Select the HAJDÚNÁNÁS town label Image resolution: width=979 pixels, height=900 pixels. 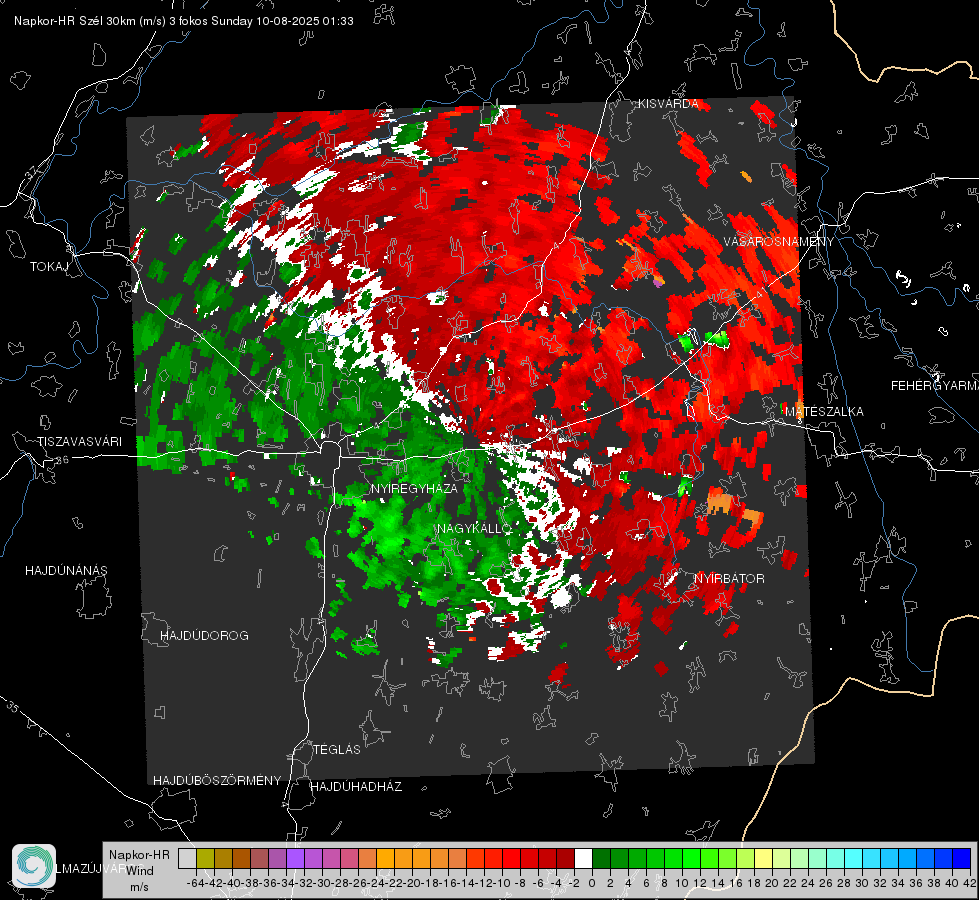(x=66, y=570)
